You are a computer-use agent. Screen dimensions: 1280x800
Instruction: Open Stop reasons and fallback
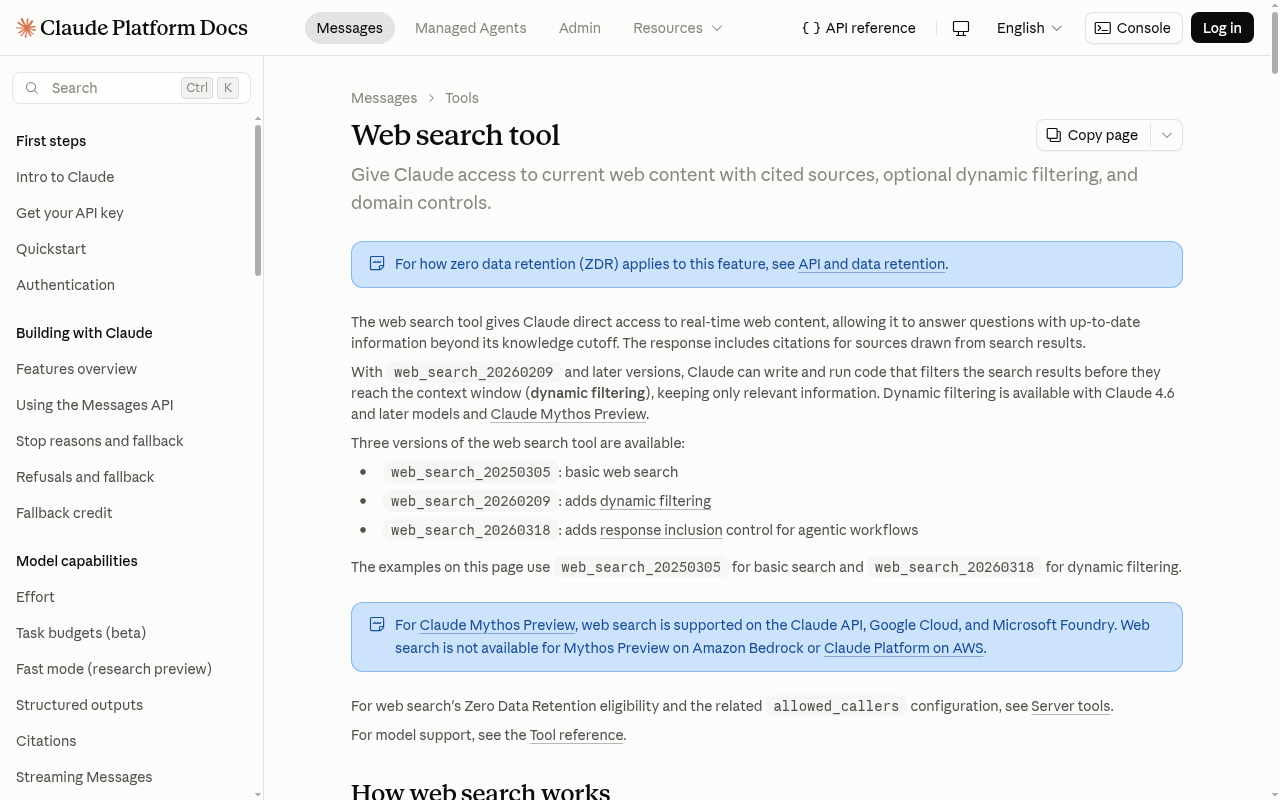point(100,441)
